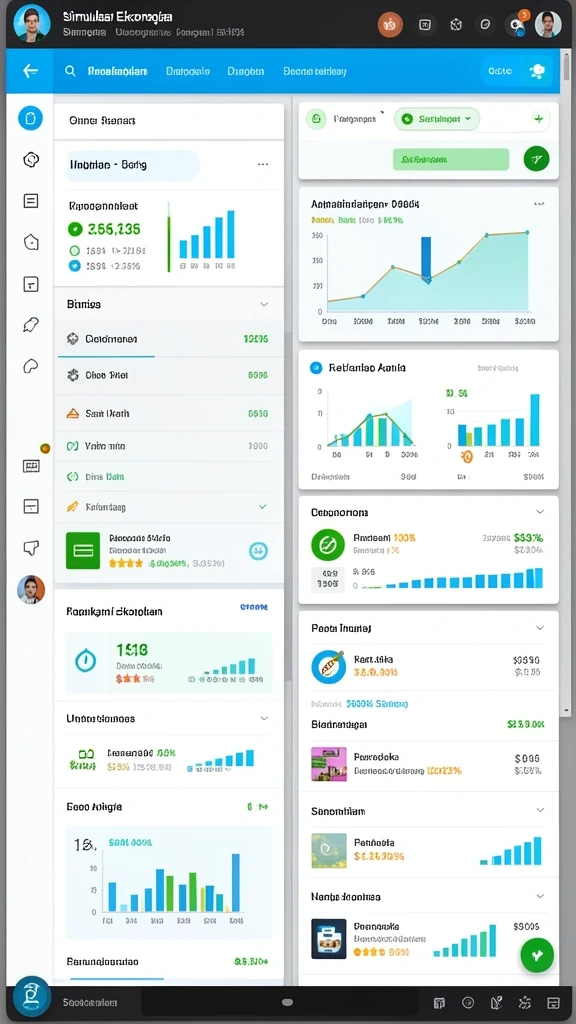The image size is (576, 1024).
Task: Click the speech bubble icon in left sidebar
Action: [x=31, y=547]
